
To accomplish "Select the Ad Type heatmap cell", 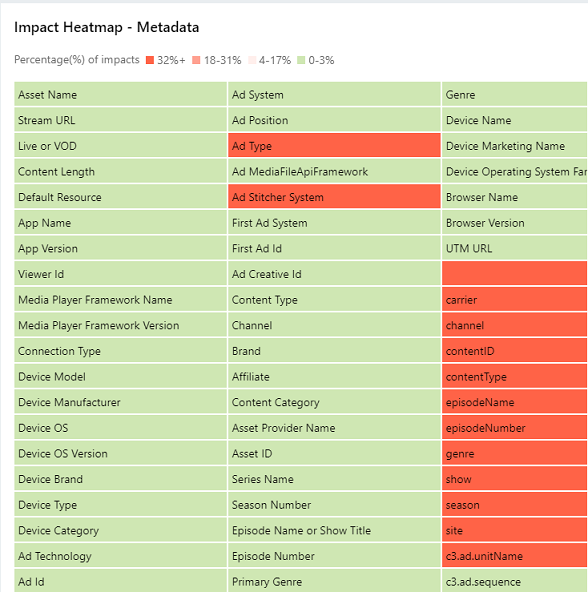I will pyautogui.click(x=334, y=145).
